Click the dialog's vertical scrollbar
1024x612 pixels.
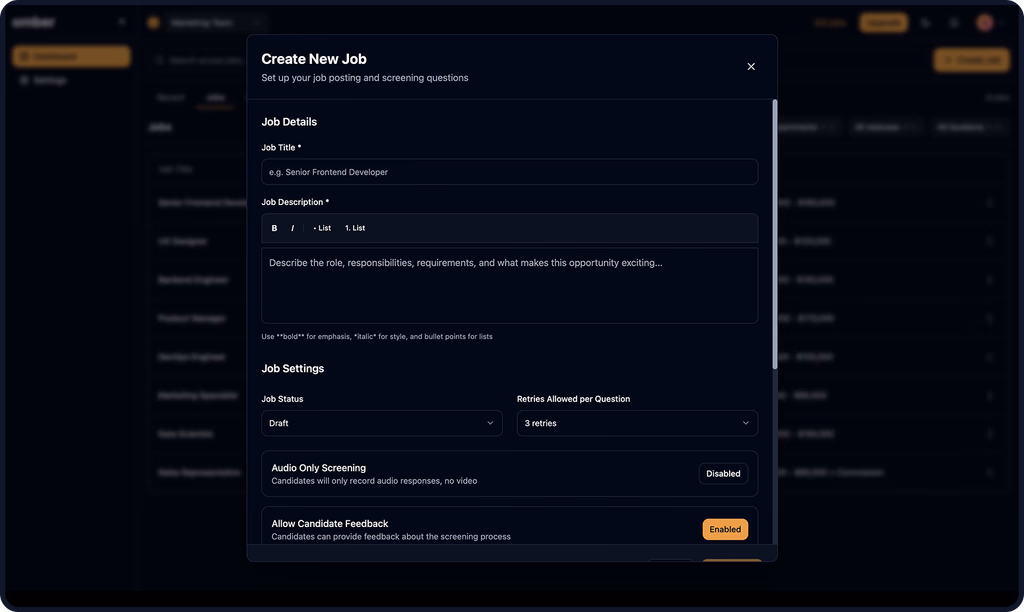pos(774,235)
